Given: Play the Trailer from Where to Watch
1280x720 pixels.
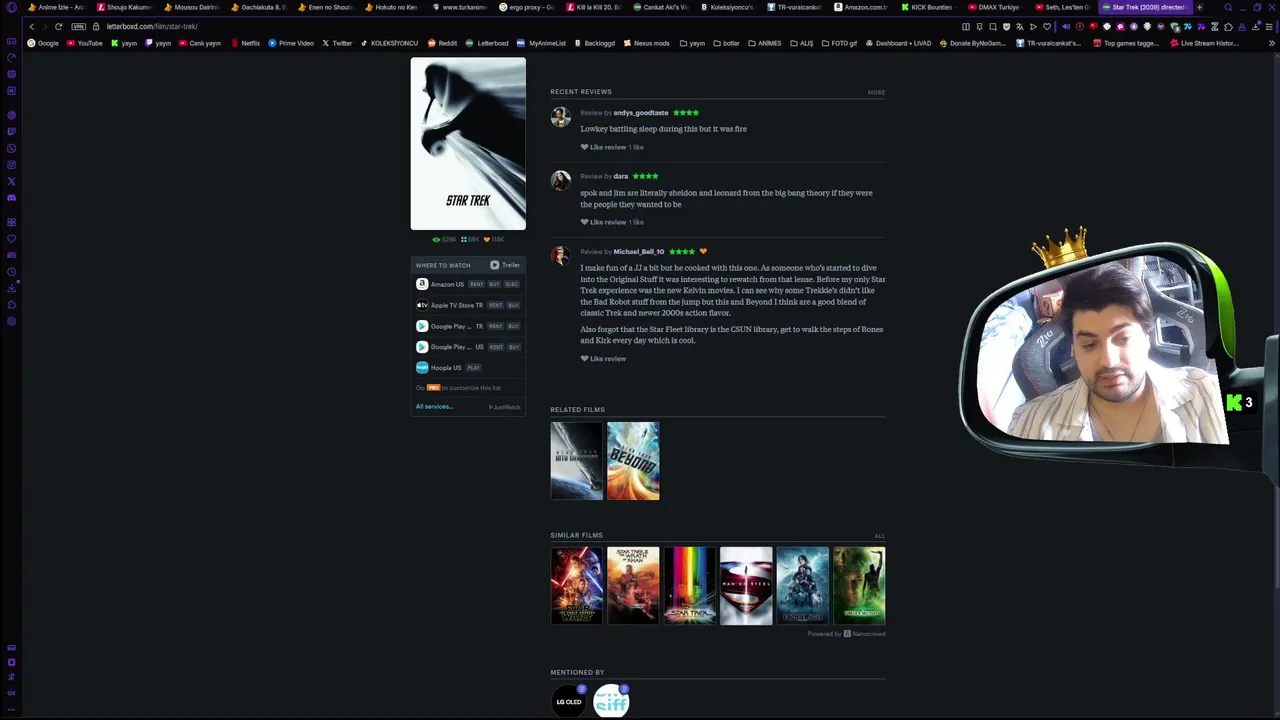Looking at the screenshot, I should click(505, 265).
